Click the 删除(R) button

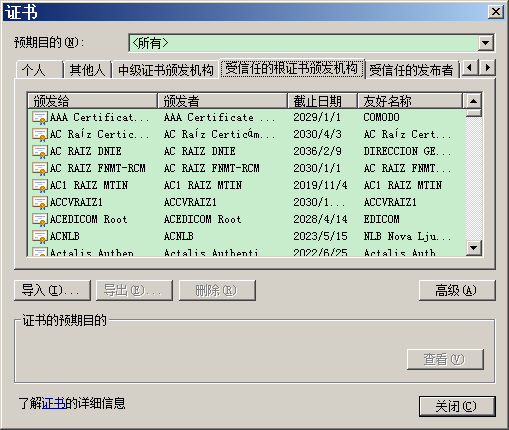(x=217, y=290)
